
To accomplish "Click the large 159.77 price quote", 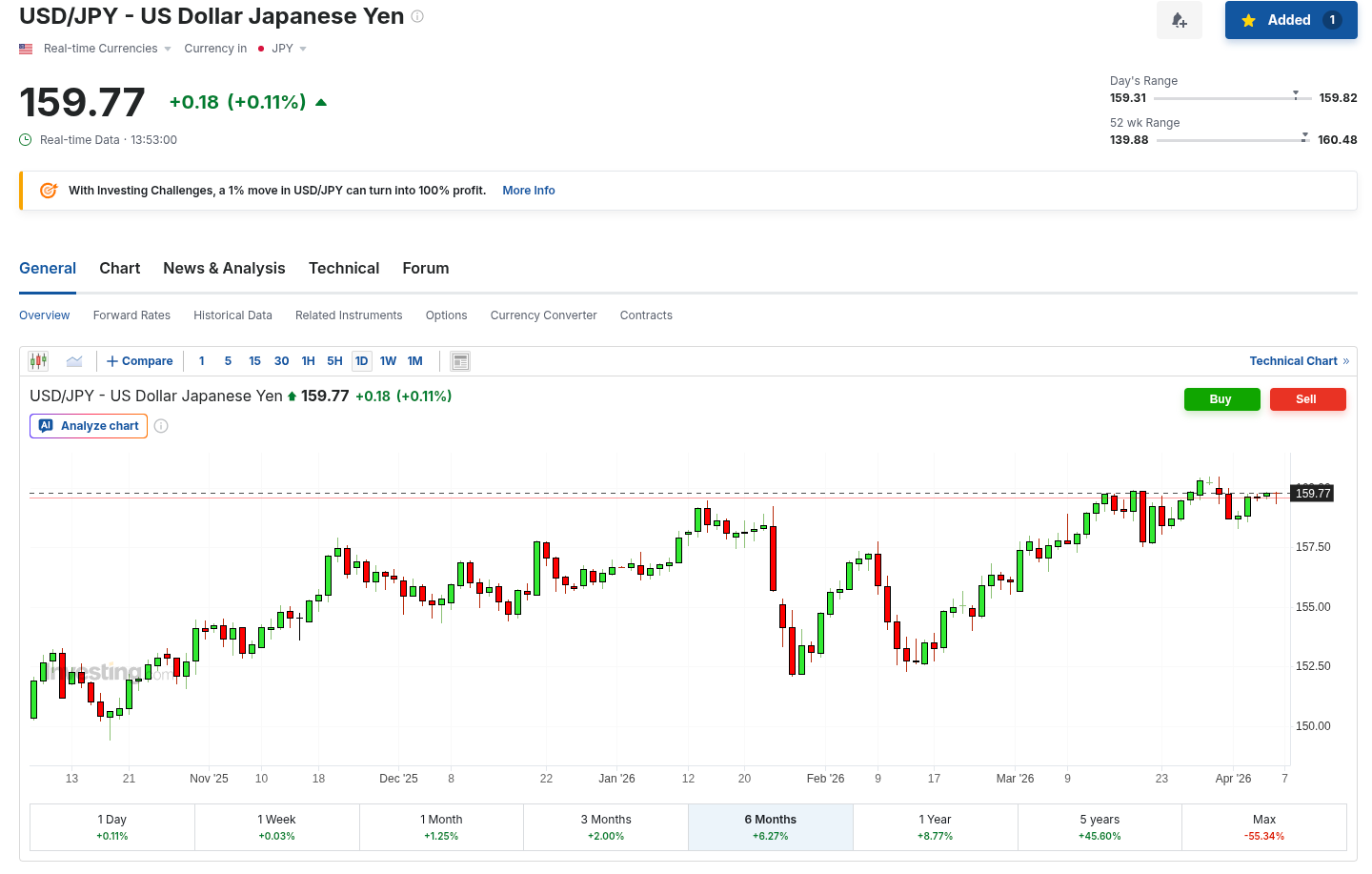I will [82, 103].
